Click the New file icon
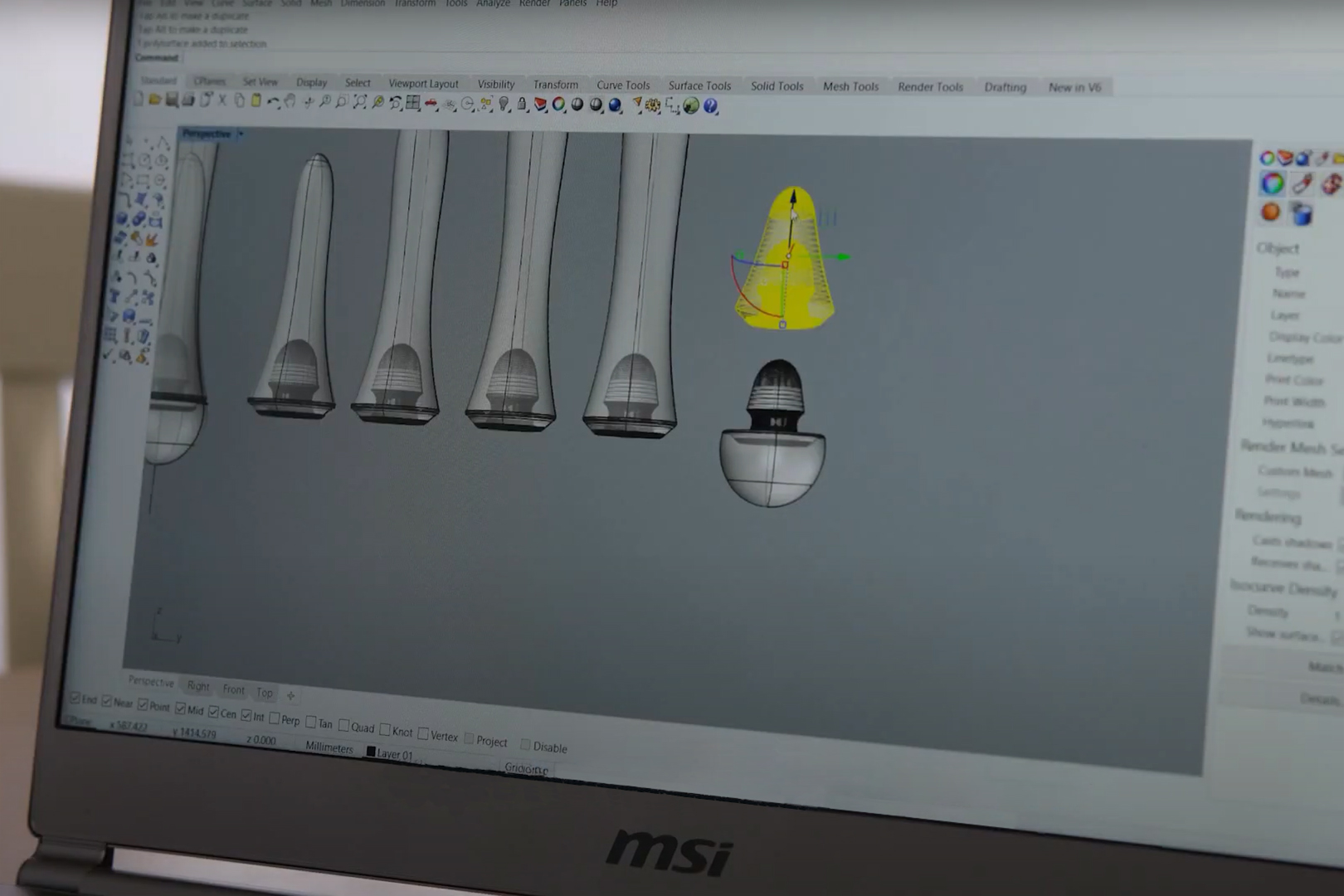1344x896 pixels. tap(138, 100)
